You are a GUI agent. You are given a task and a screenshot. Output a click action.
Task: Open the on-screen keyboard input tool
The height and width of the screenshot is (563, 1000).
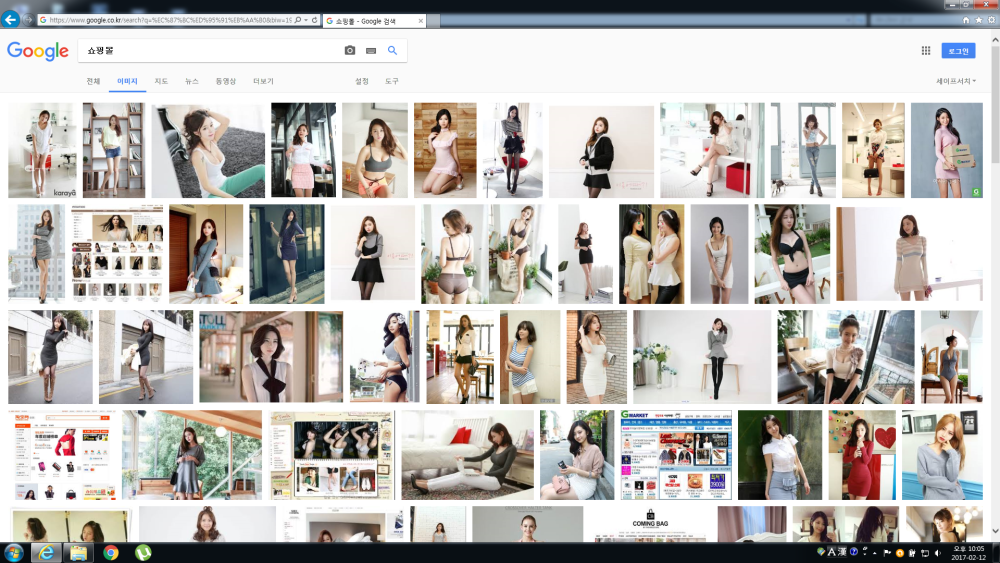coord(371,50)
